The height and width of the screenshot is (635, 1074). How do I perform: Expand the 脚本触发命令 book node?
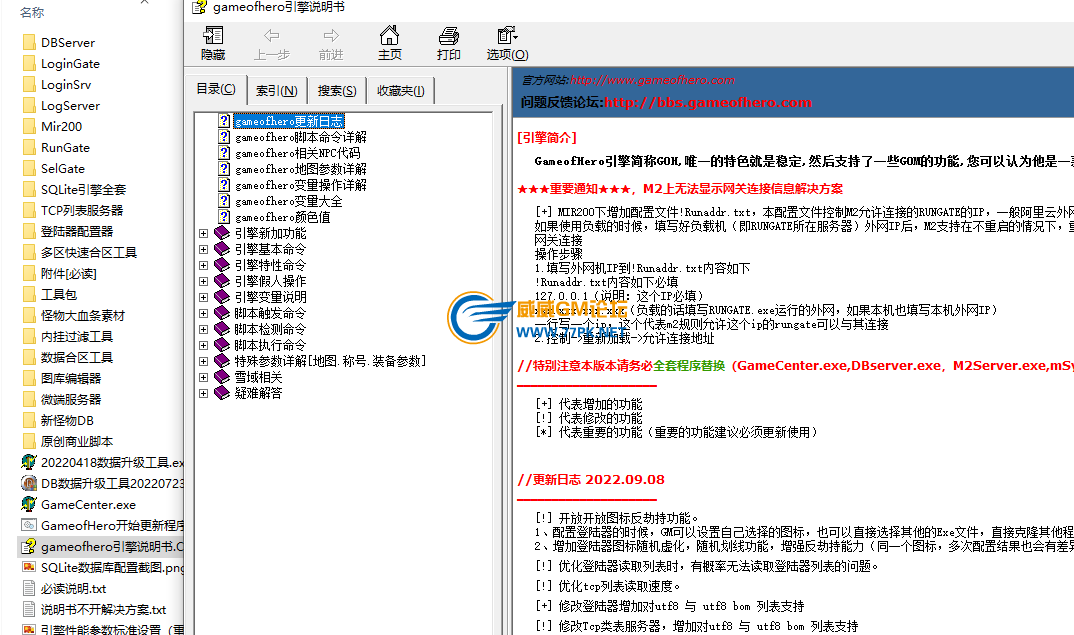click(x=203, y=313)
